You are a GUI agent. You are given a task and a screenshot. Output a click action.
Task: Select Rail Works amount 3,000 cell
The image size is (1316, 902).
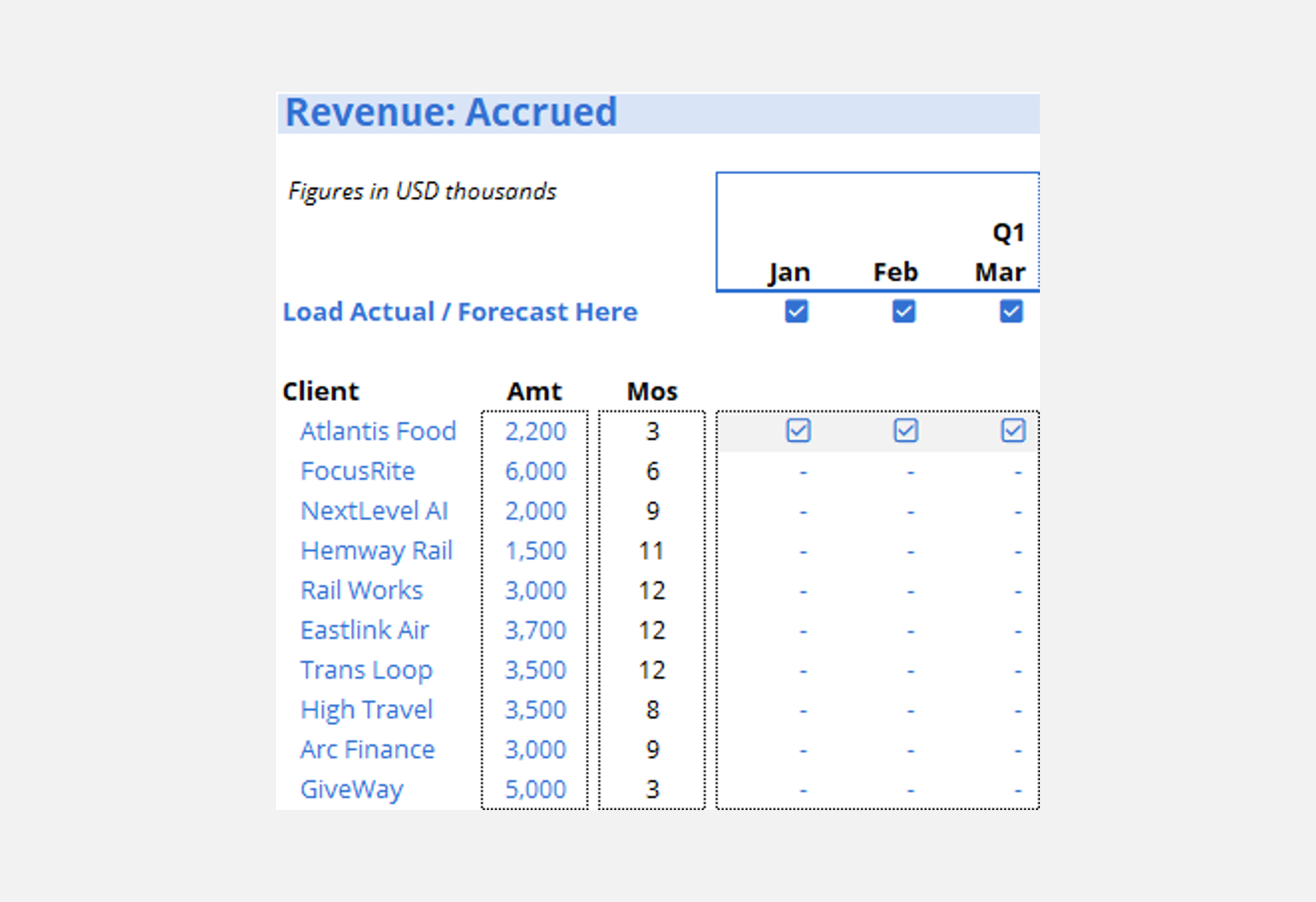point(535,591)
